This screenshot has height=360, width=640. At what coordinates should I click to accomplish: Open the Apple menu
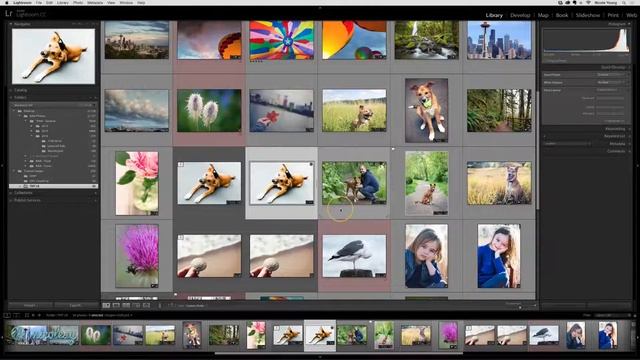pyautogui.click(x=7, y=2)
